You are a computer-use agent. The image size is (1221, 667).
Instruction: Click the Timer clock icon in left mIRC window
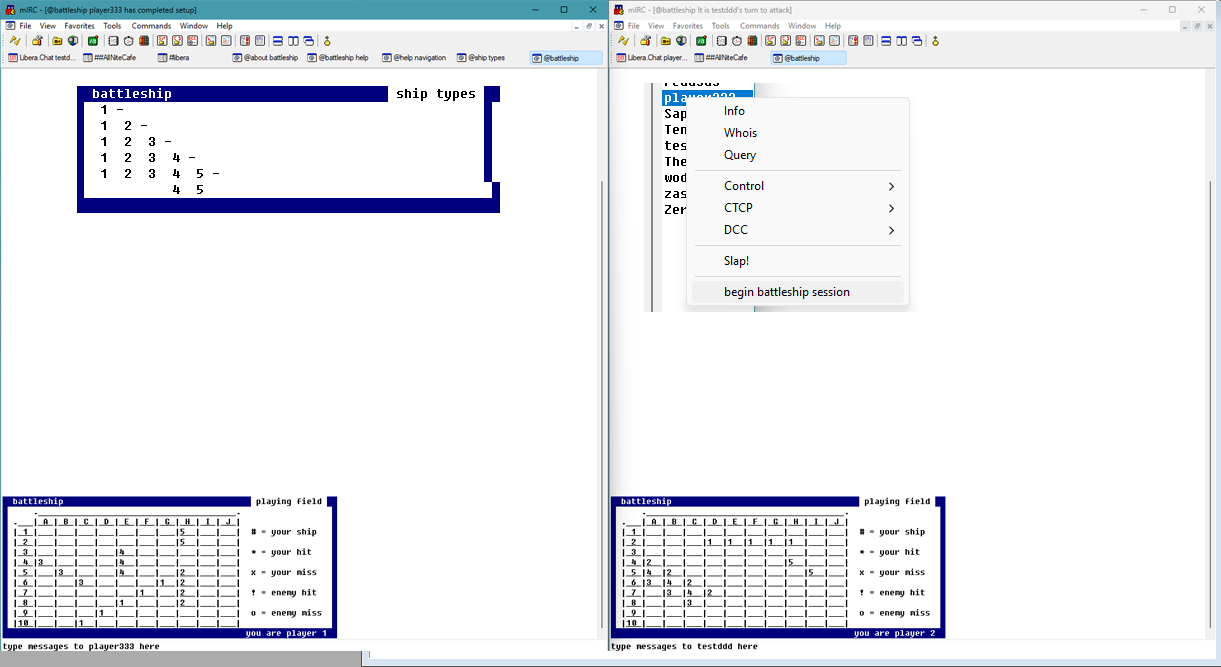[129, 41]
